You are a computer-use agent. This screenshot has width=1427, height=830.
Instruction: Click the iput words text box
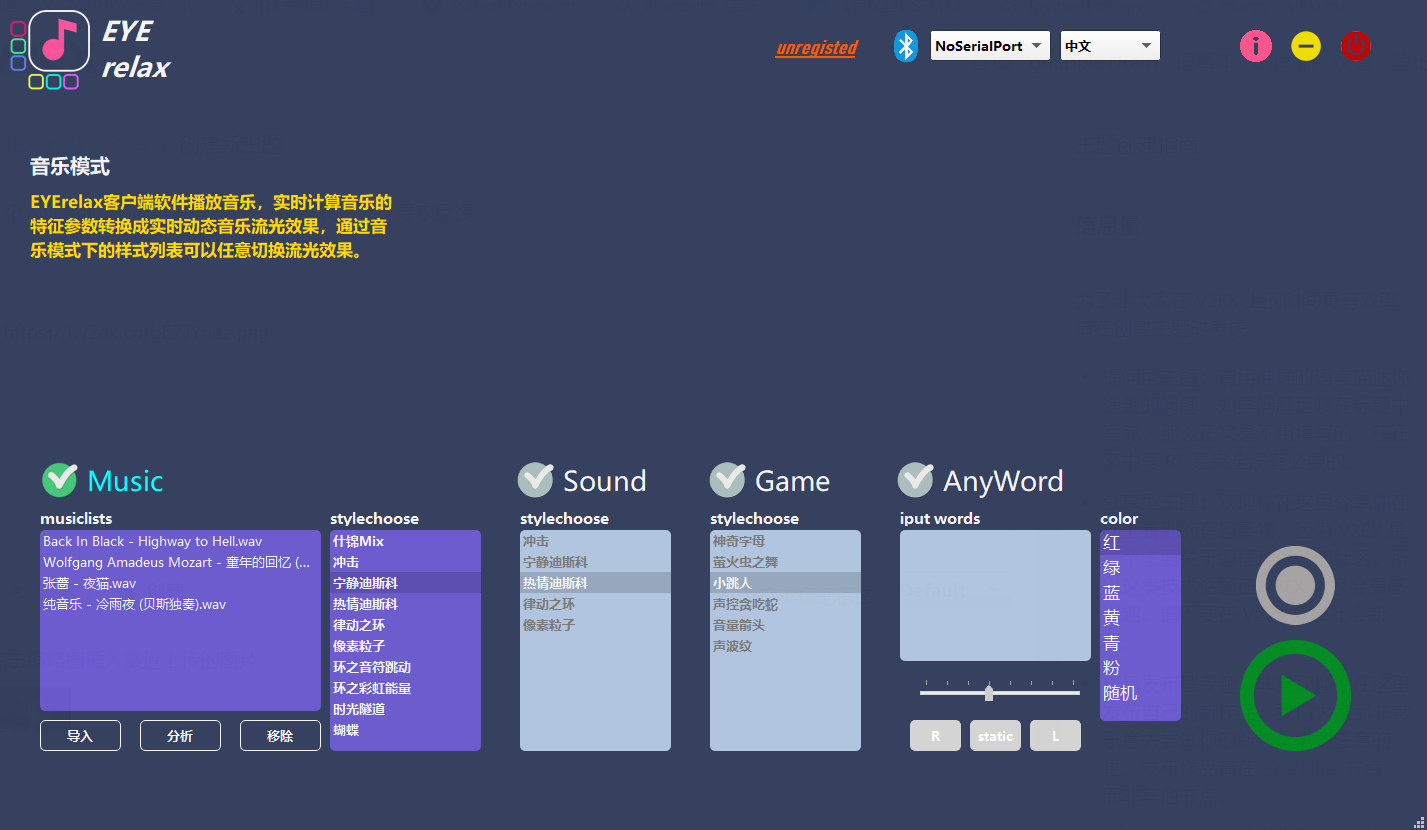pos(994,595)
